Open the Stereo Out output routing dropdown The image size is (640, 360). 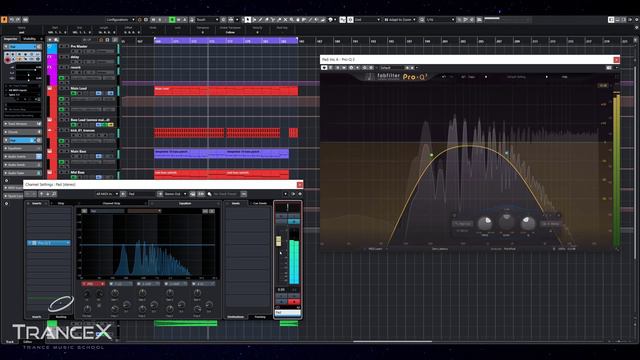click(x=175, y=194)
